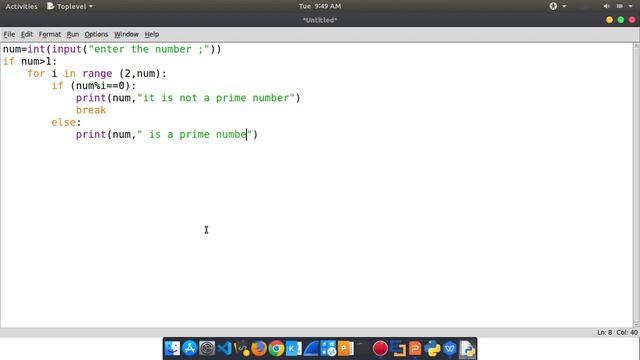Launch Visual Studio Code from dock

click(x=224, y=349)
